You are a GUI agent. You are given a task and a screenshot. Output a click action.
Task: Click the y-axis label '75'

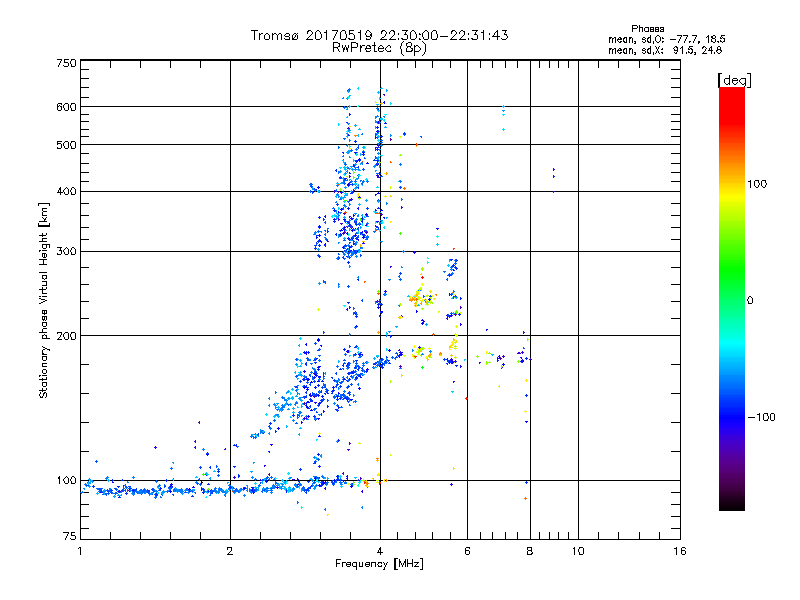pyautogui.click(x=70, y=536)
